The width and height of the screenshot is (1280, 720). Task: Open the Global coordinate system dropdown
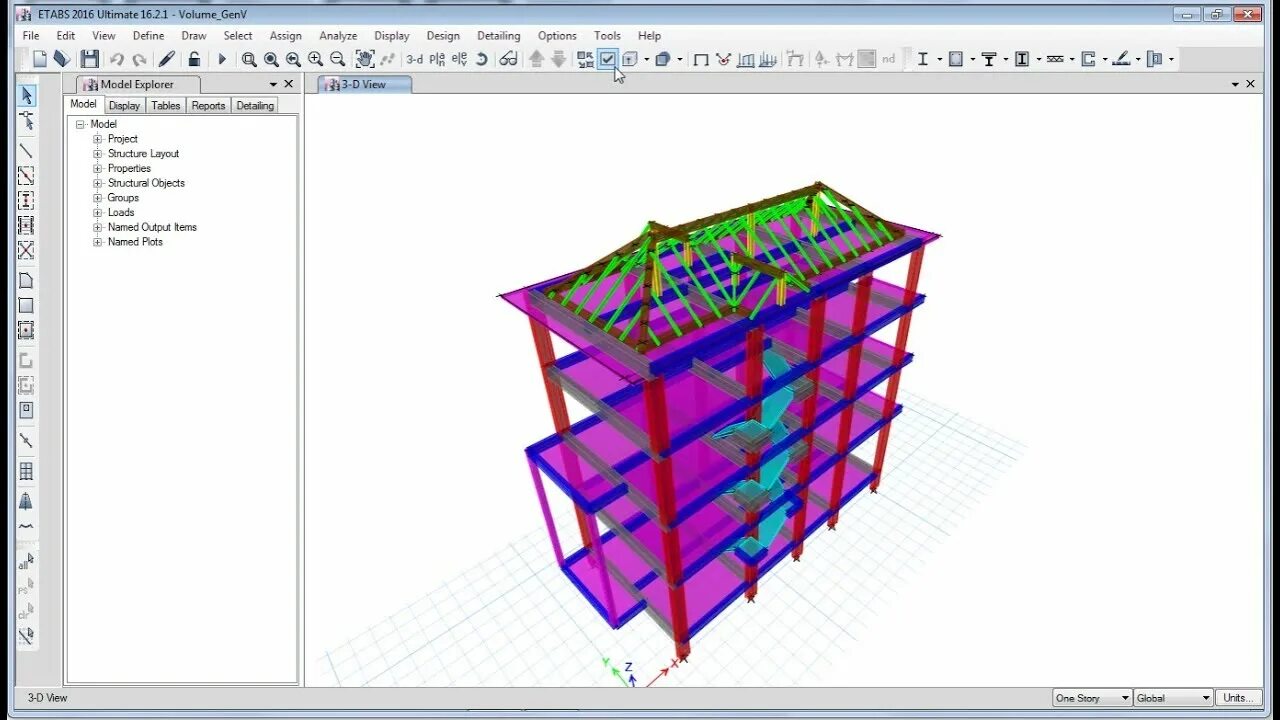point(1173,698)
